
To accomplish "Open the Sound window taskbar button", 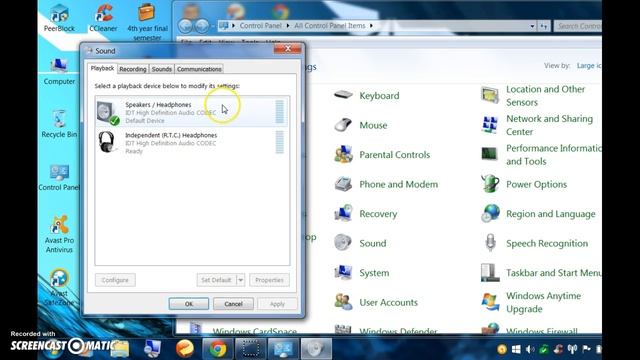I will pos(316,349).
